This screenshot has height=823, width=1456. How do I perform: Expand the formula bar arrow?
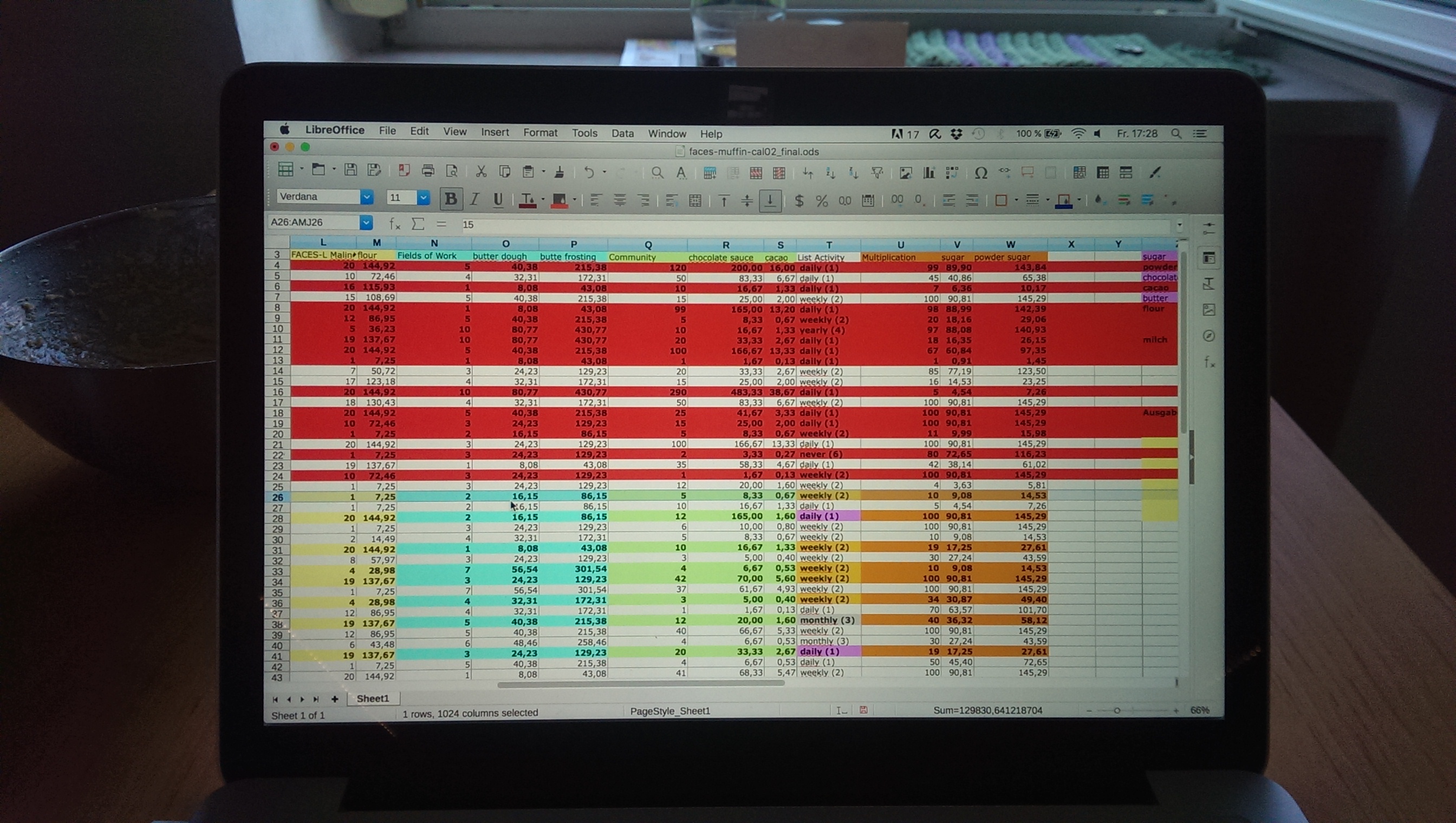tap(1180, 225)
